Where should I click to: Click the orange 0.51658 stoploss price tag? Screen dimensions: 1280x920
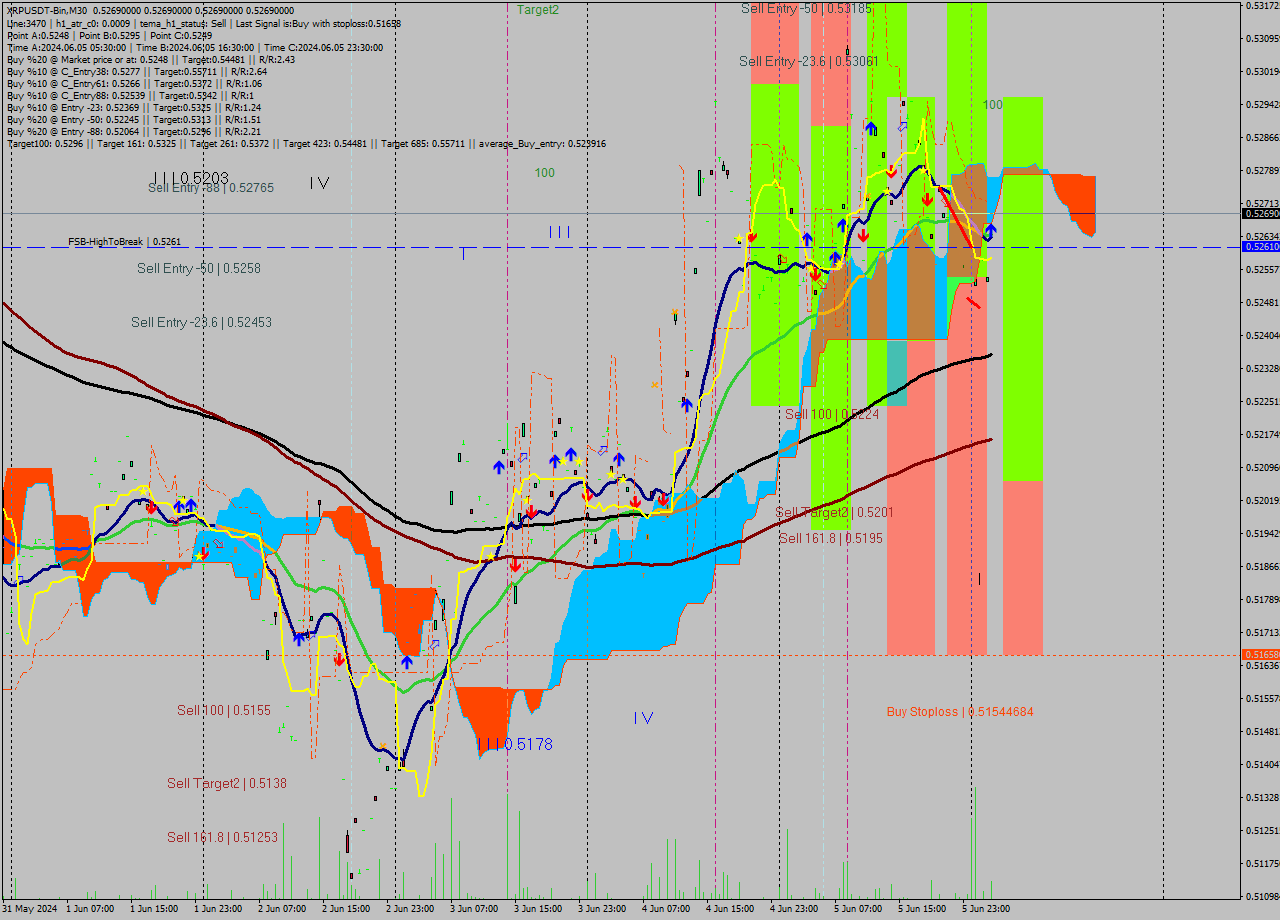1260,654
